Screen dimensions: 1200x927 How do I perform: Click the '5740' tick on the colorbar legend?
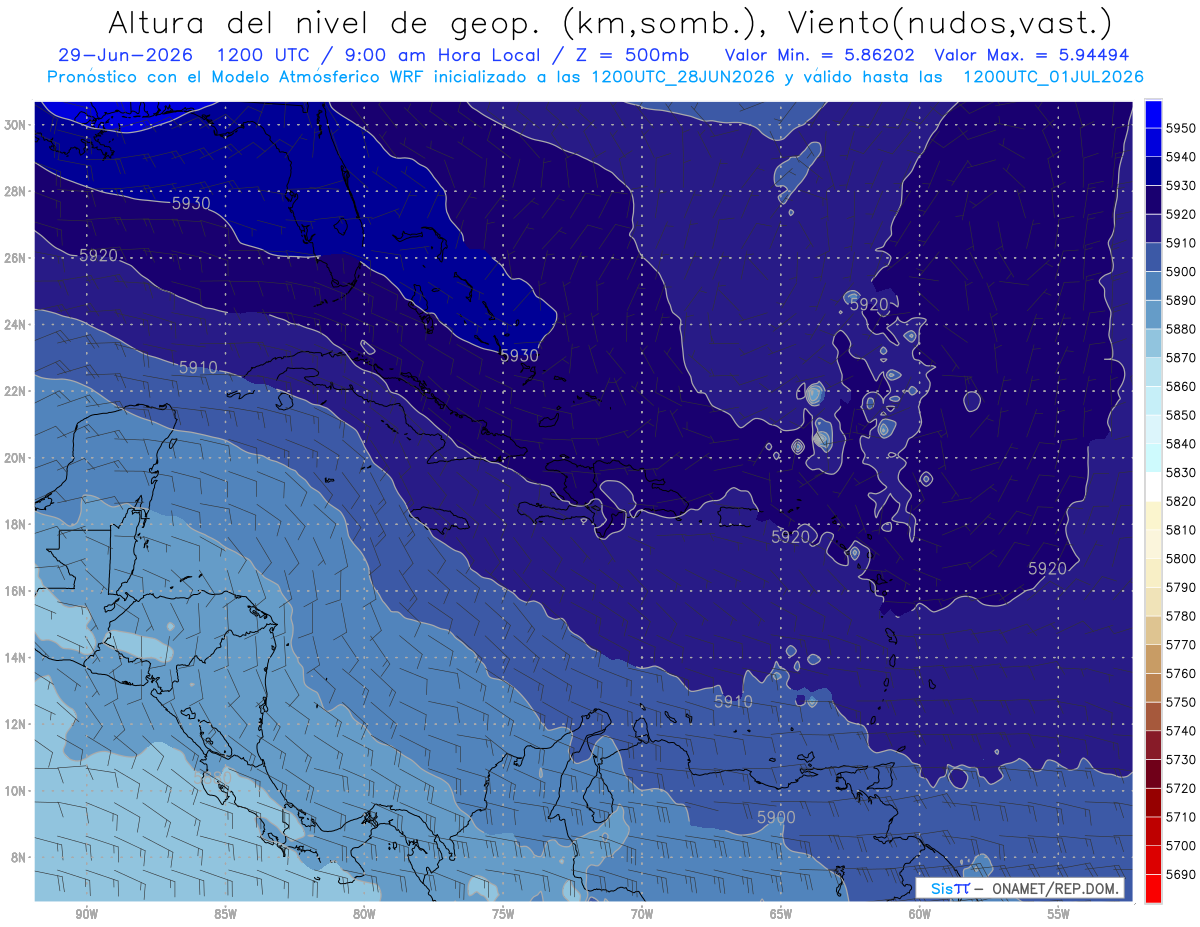point(1180,730)
